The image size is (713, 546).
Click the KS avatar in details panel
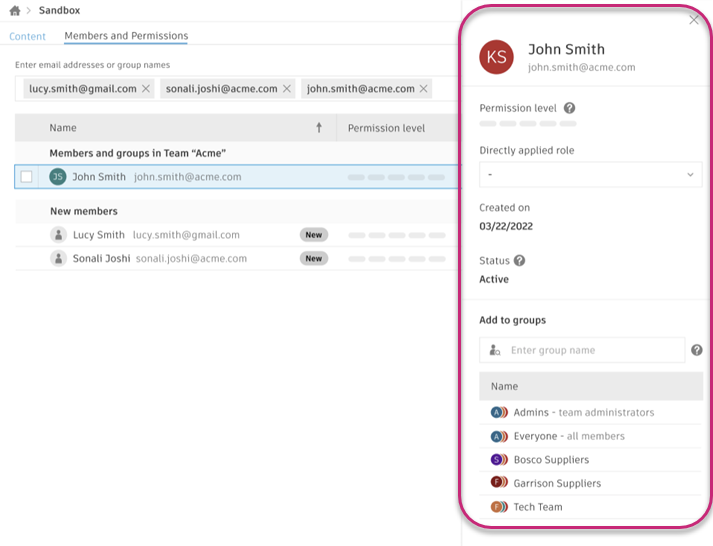[497, 57]
